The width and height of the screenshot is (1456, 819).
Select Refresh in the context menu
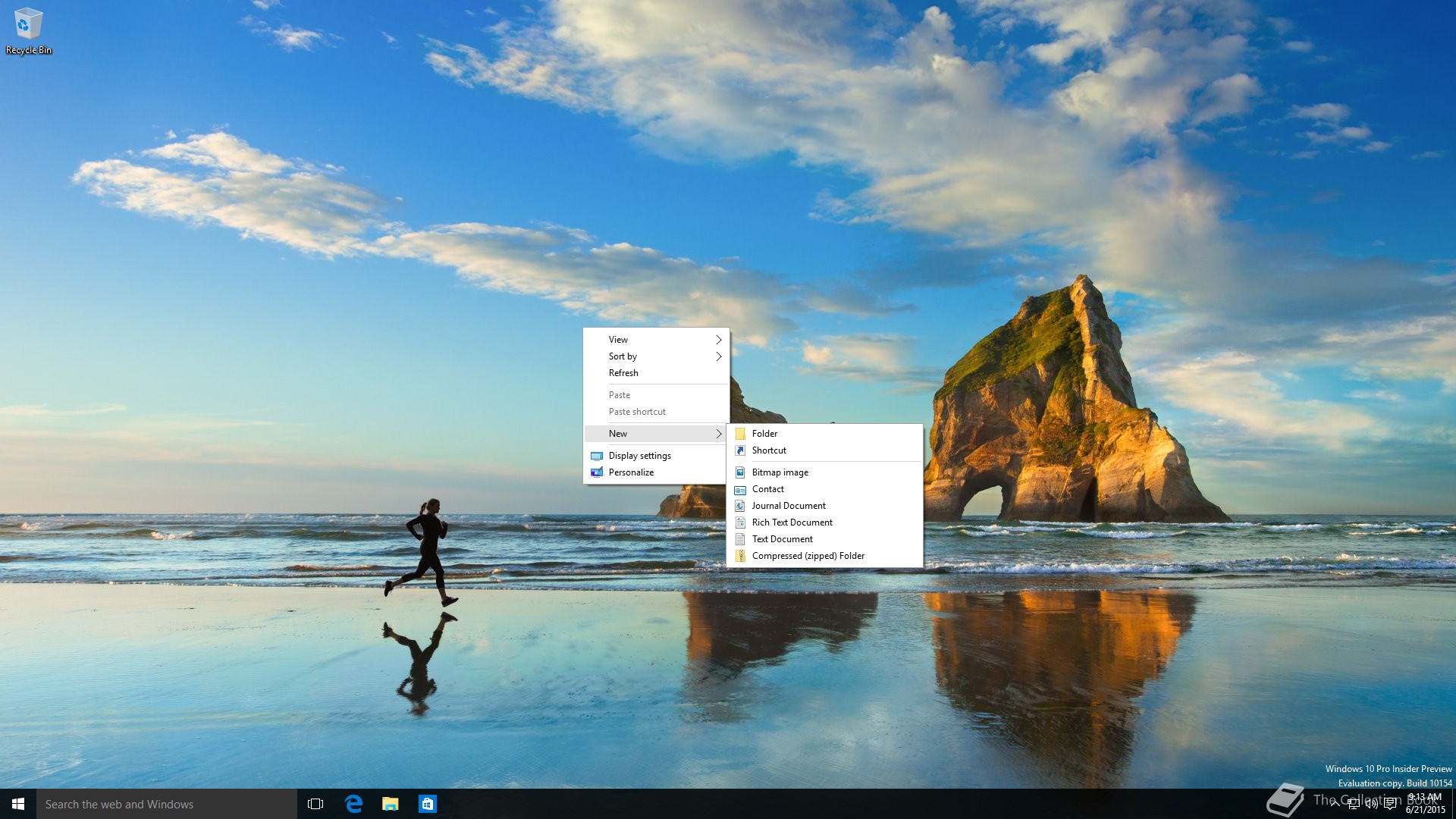[623, 373]
